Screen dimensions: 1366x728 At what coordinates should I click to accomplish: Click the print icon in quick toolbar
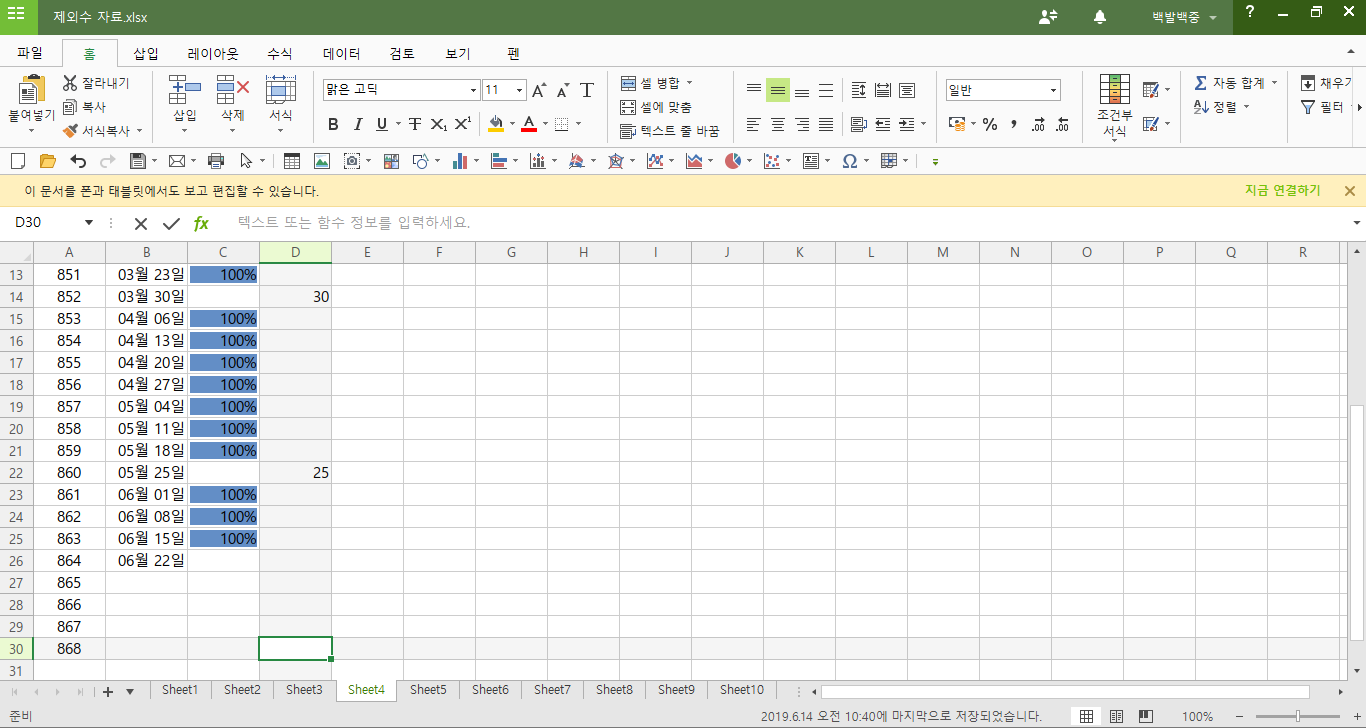[216, 161]
